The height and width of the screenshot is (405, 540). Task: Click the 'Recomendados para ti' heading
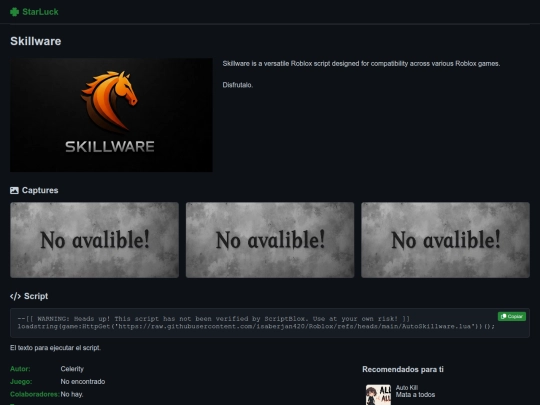click(403, 370)
